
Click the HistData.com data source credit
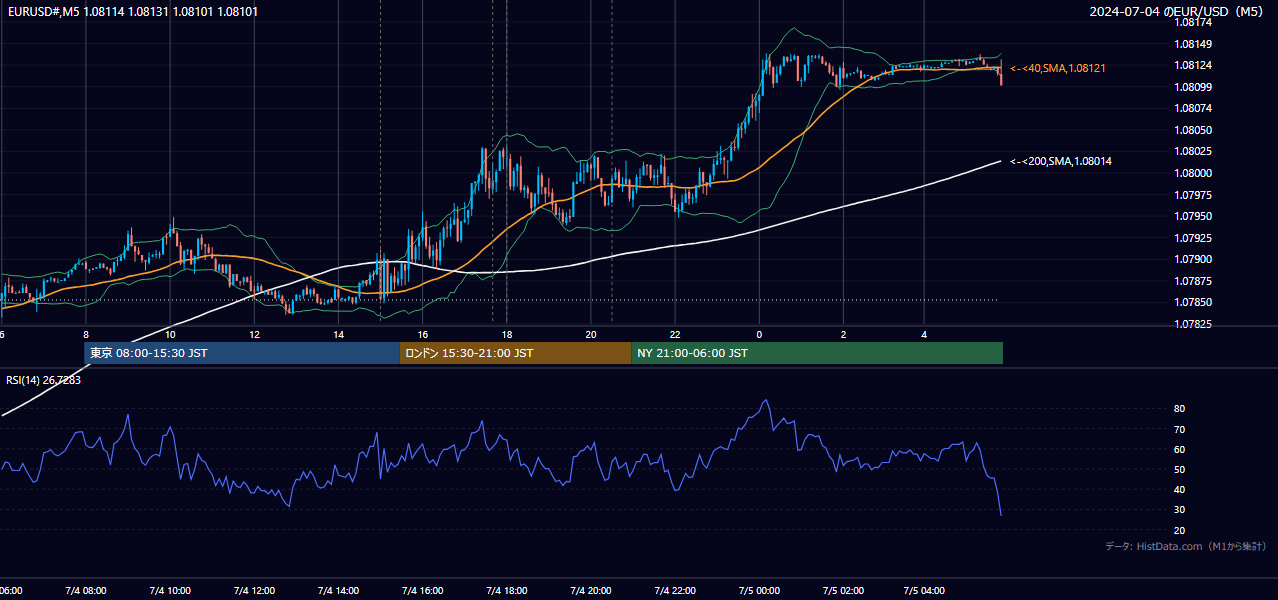tap(1185, 546)
